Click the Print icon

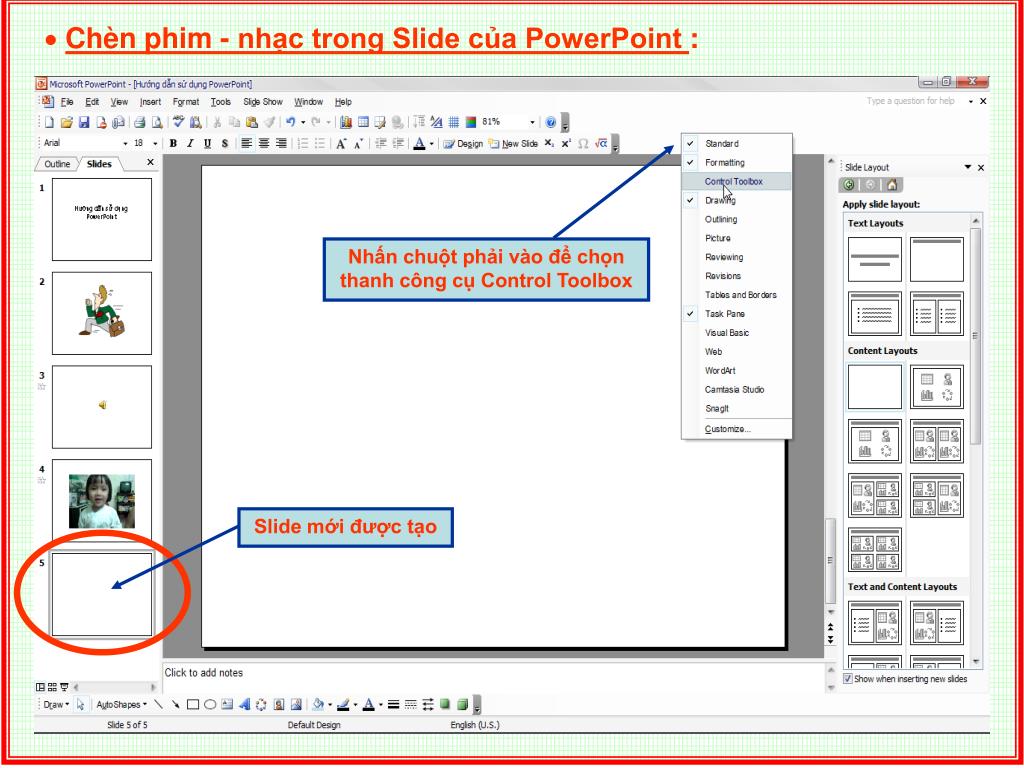click(139, 122)
